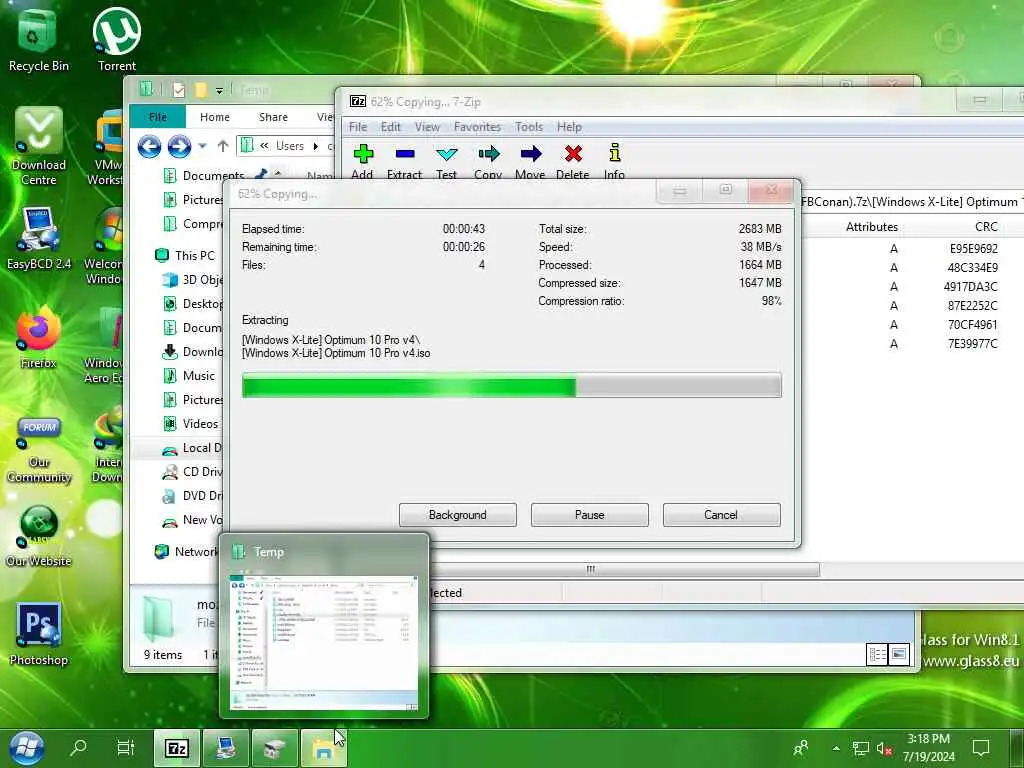Click the Users breadcrumb in address bar
This screenshot has height=768, width=1024.
[x=289, y=146]
